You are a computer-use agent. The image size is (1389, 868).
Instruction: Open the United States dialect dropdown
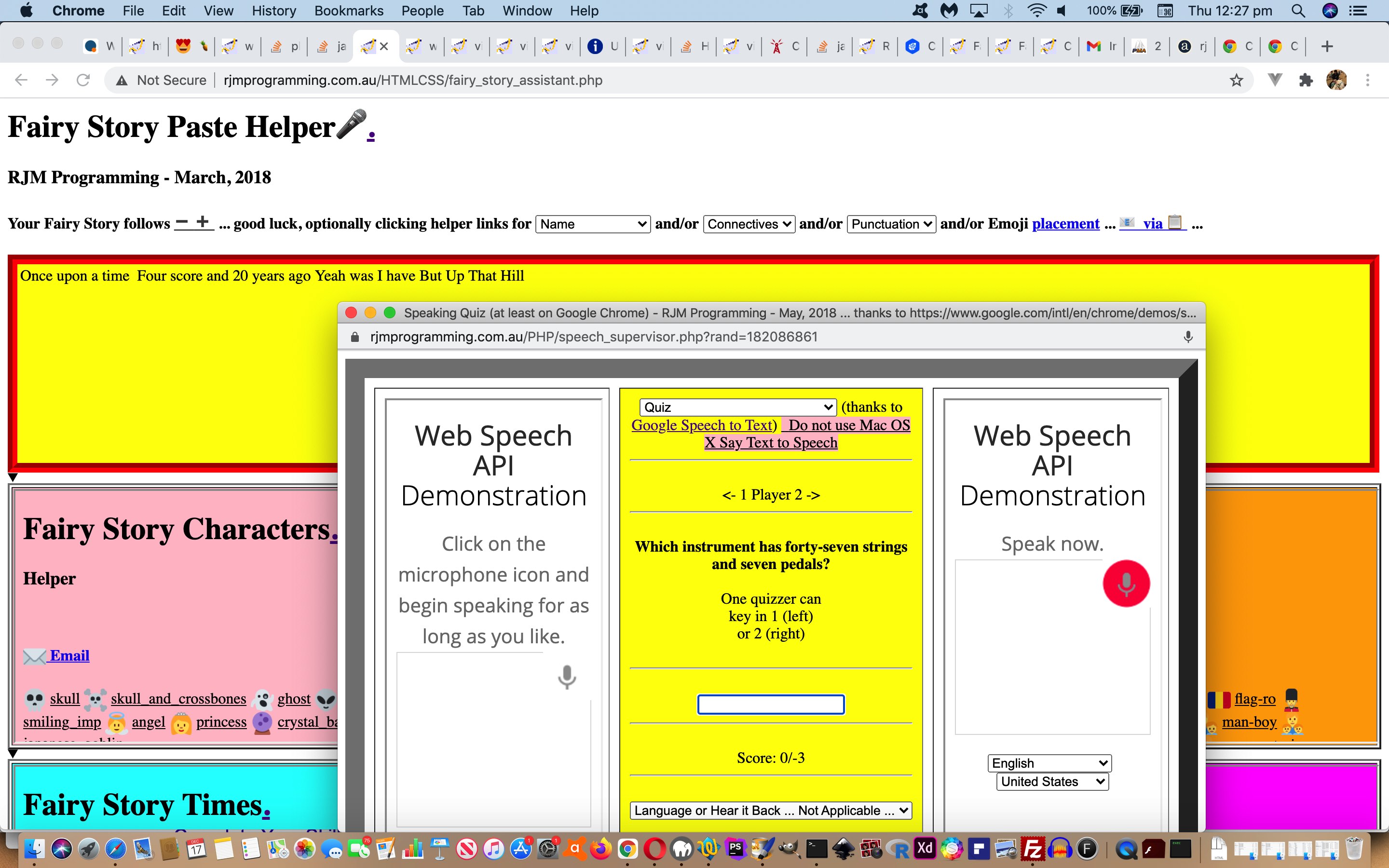pos(1053,781)
